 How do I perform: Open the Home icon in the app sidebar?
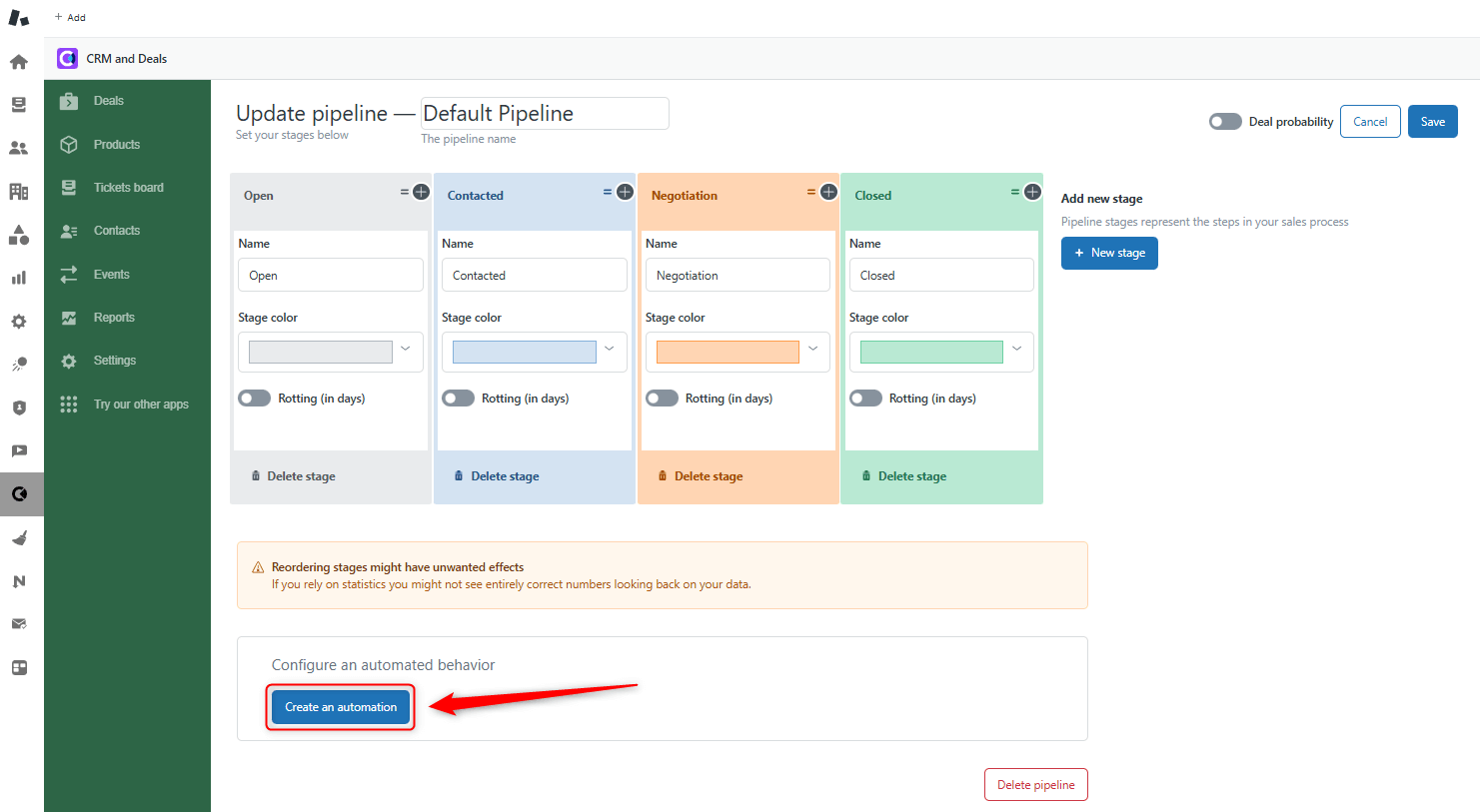coord(18,61)
